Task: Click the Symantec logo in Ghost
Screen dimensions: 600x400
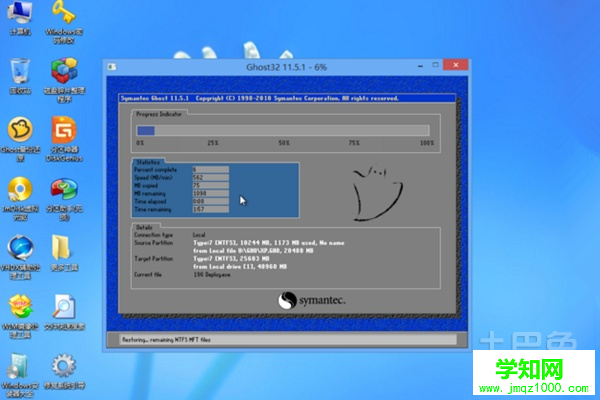Action: point(311,300)
